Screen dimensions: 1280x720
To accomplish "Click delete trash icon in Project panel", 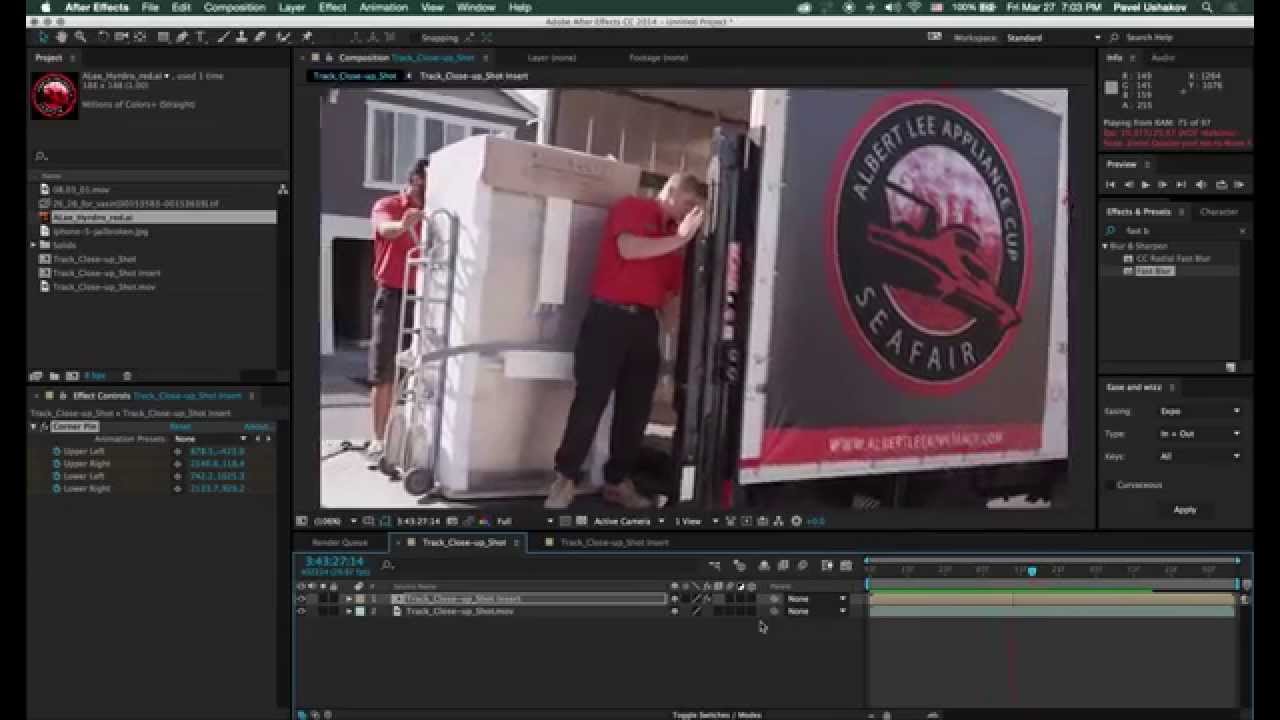I will (x=127, y=376).
